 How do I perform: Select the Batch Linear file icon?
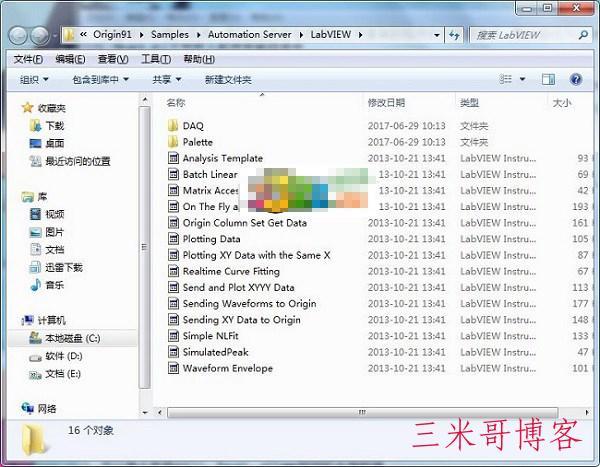click(173, 174)
